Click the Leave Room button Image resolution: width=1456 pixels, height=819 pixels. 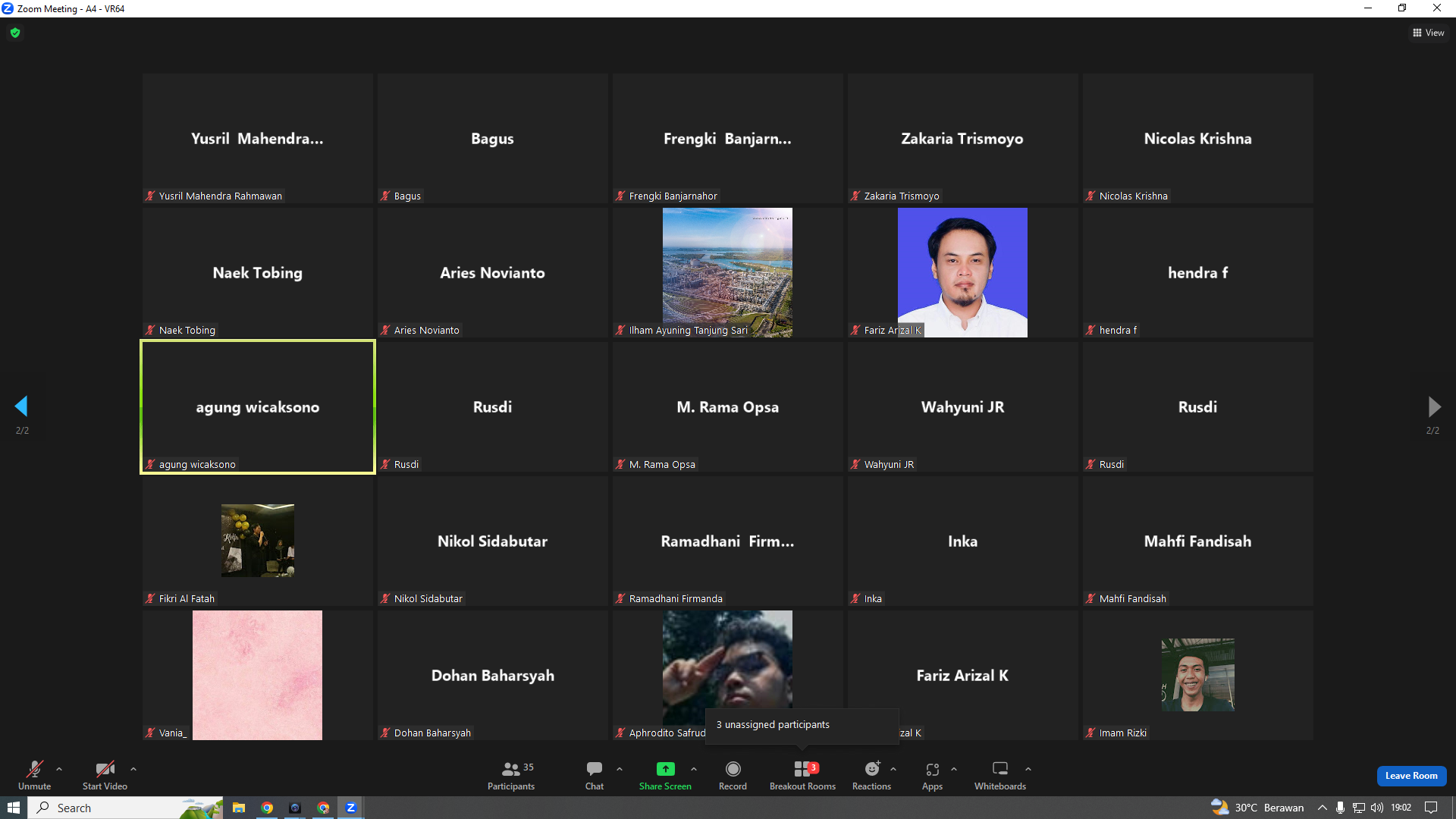[x=1411, y=776]
